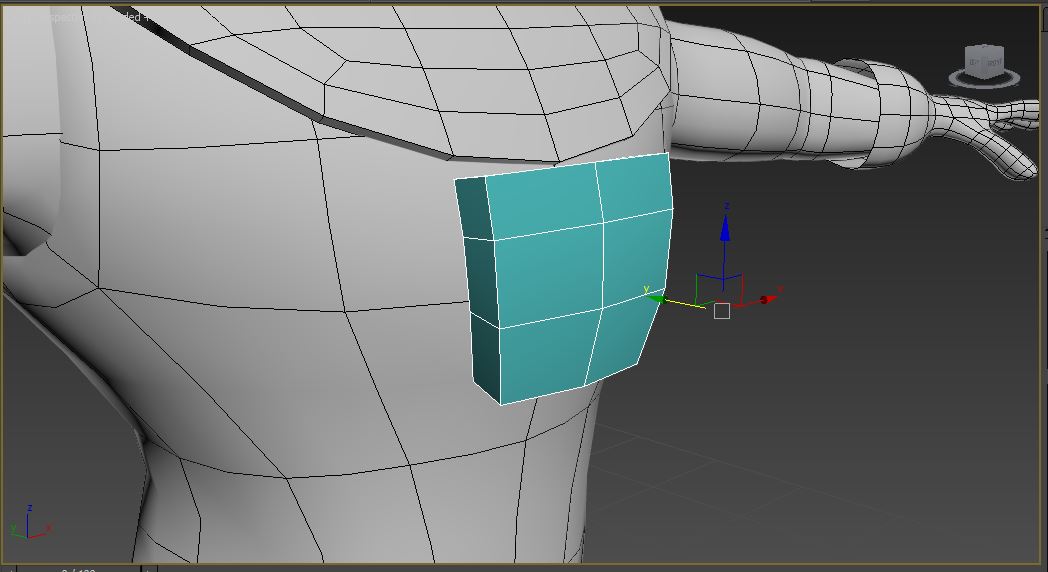Select the green Y-axis arrow of the gizmo
Viewport: 1048px width, 572px height.
pyautogui.click(x=656, y=296)
